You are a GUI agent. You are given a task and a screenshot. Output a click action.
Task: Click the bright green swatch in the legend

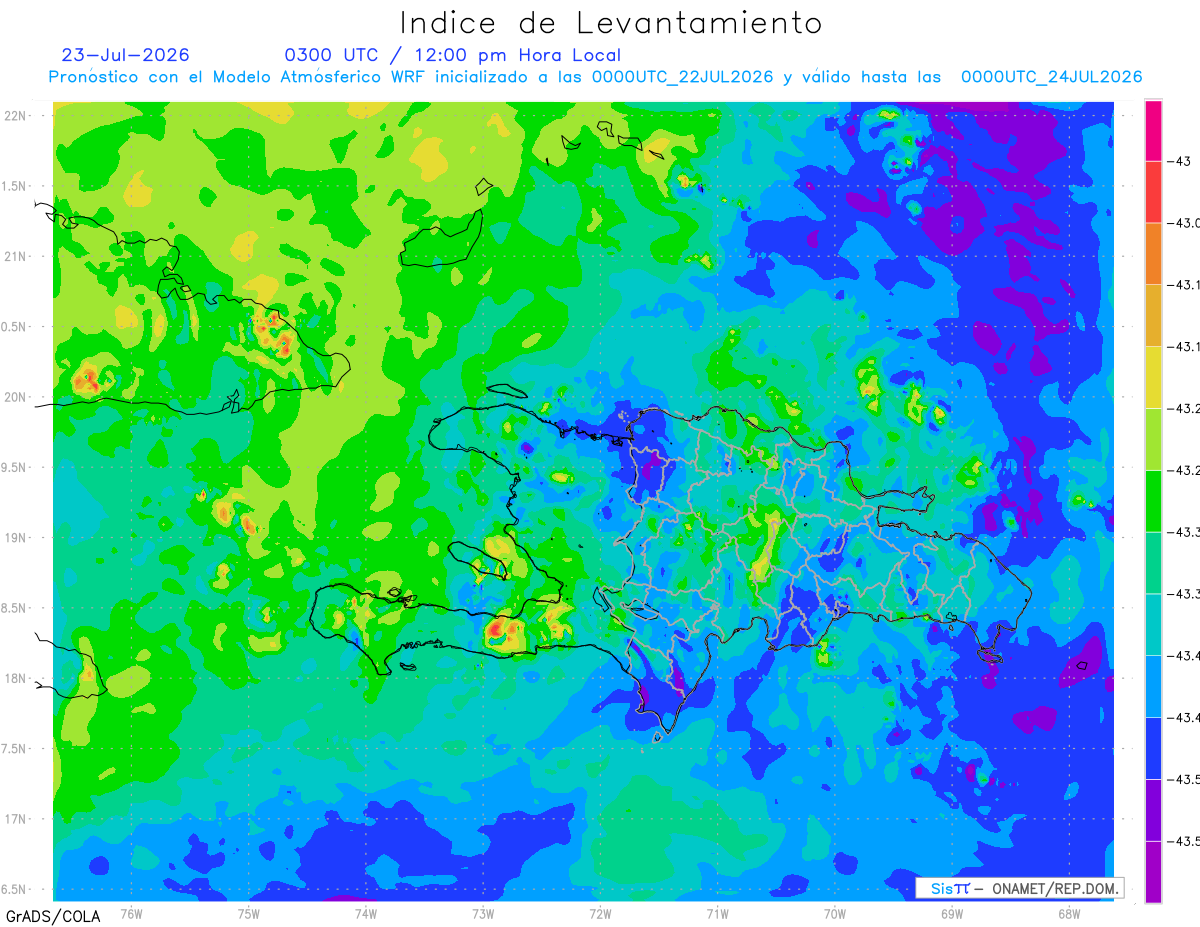tap(1153, 501)
